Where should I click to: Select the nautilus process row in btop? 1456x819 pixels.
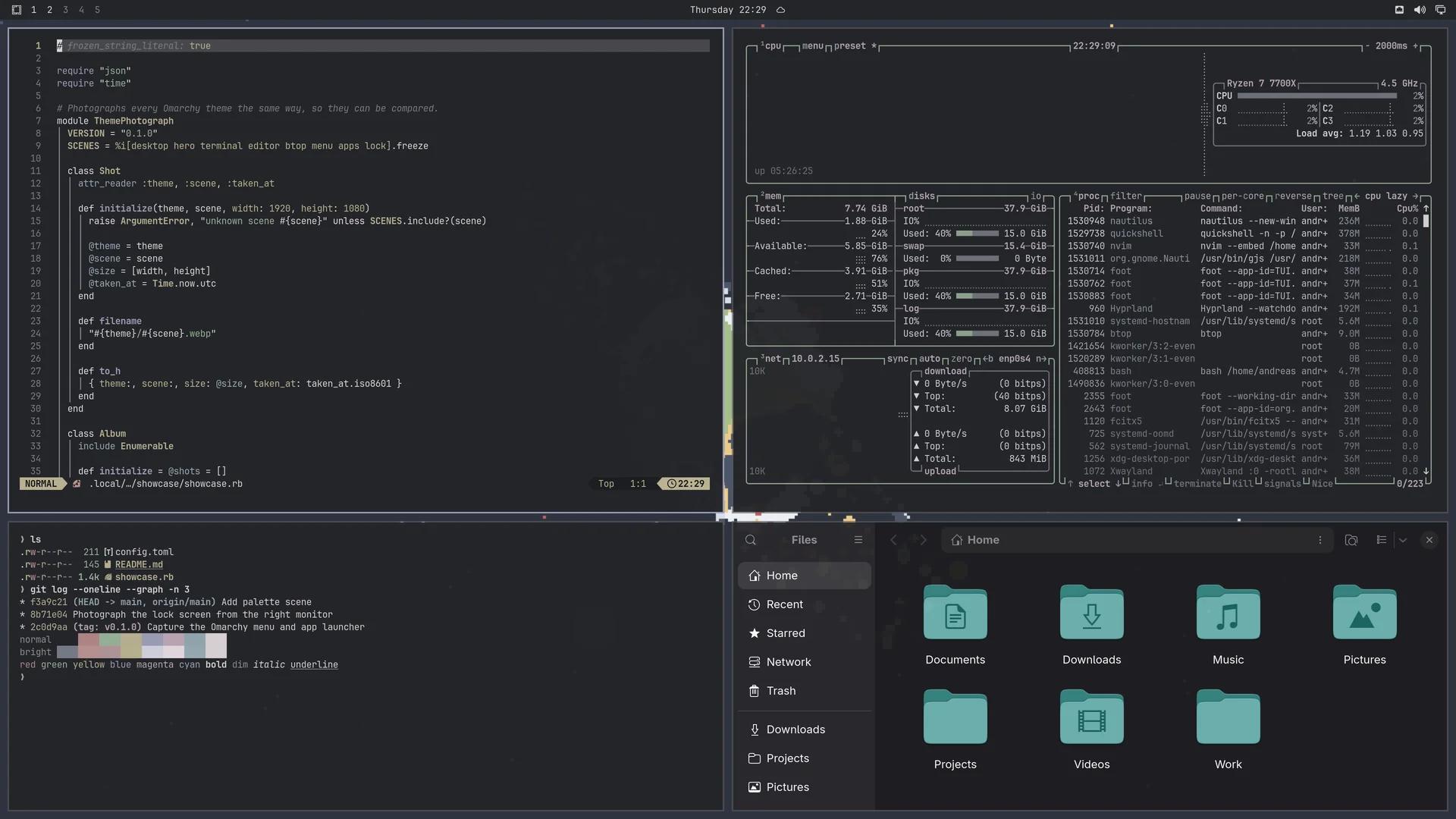pos(1243,221)
